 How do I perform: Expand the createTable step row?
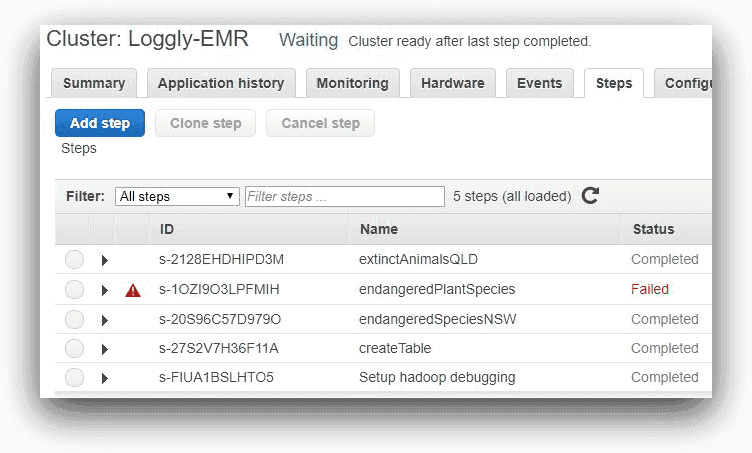point(105,349)
